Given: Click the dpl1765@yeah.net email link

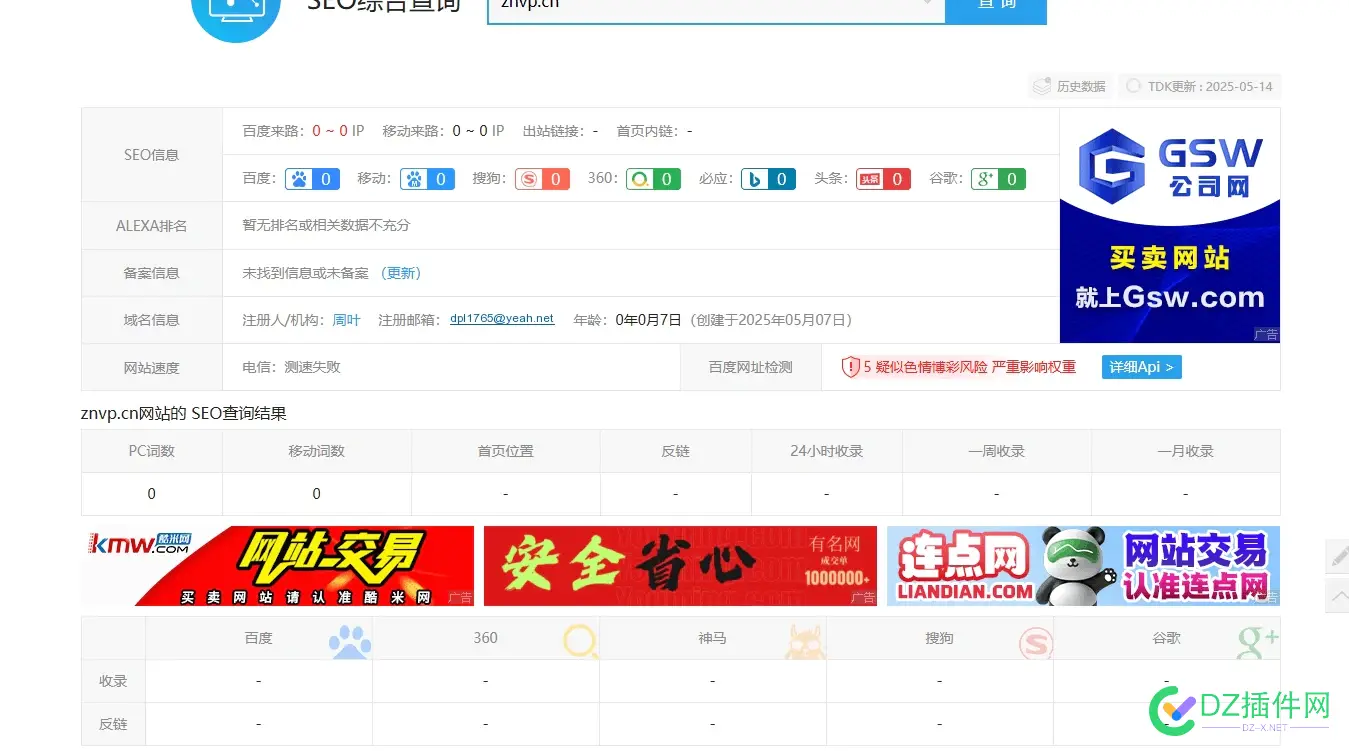Looking at the screenshot, I should click(502, 319).
